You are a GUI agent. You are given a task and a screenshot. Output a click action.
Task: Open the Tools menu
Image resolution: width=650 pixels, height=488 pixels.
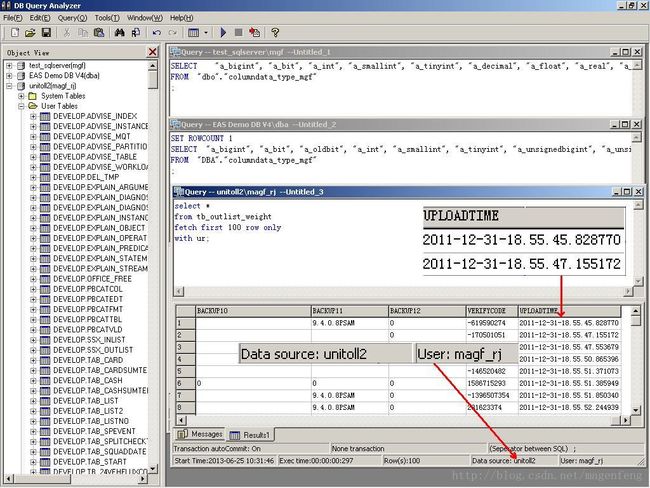click(107, 18)
